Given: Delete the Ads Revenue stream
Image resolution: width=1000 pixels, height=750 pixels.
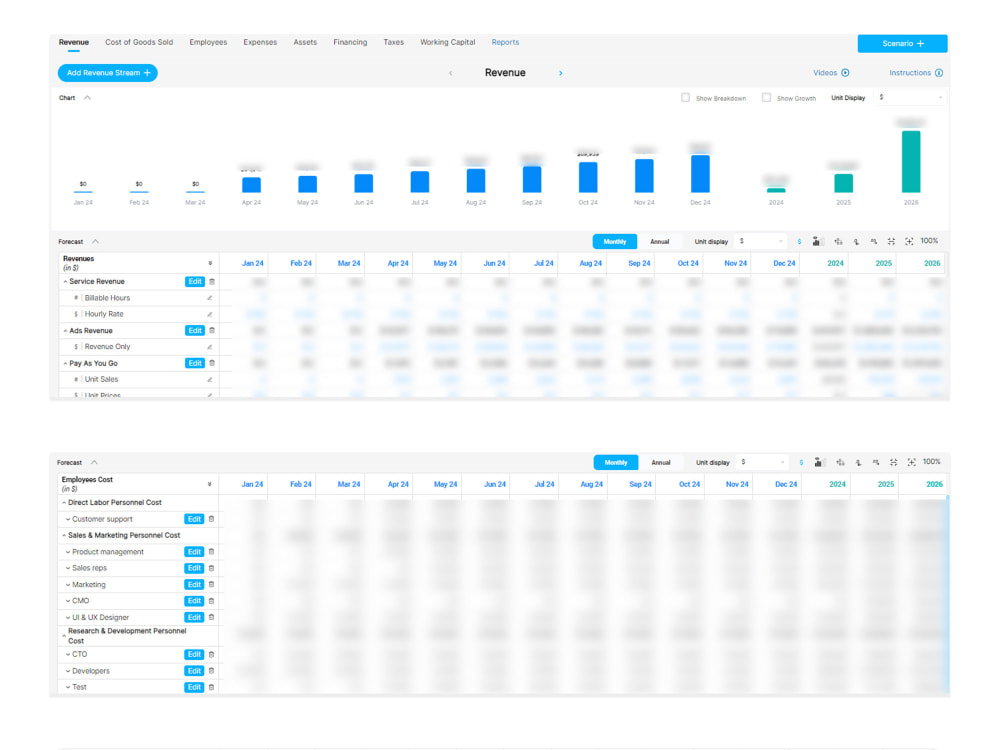Looking at the screenshot, I should pyautogui.click(x=212, y=330).
